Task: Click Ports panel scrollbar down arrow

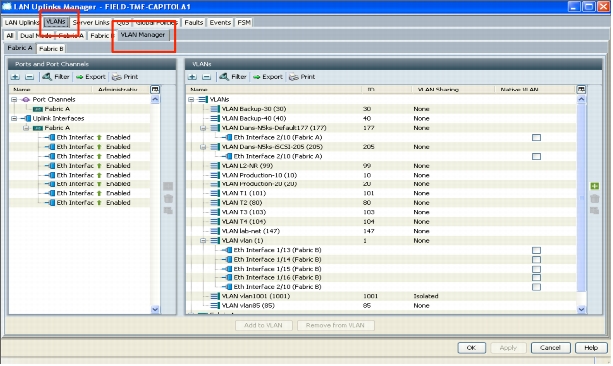Action: tap(155, 309)
